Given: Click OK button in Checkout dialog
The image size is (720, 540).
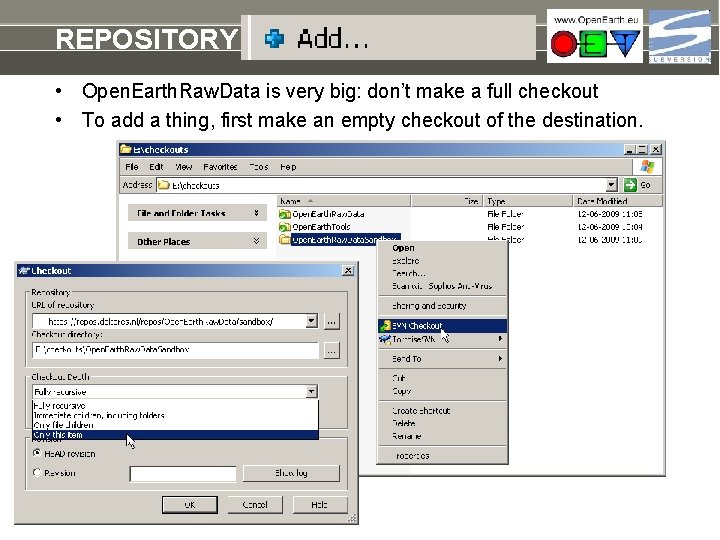Looking at the screenshot, I should [190, 505].
